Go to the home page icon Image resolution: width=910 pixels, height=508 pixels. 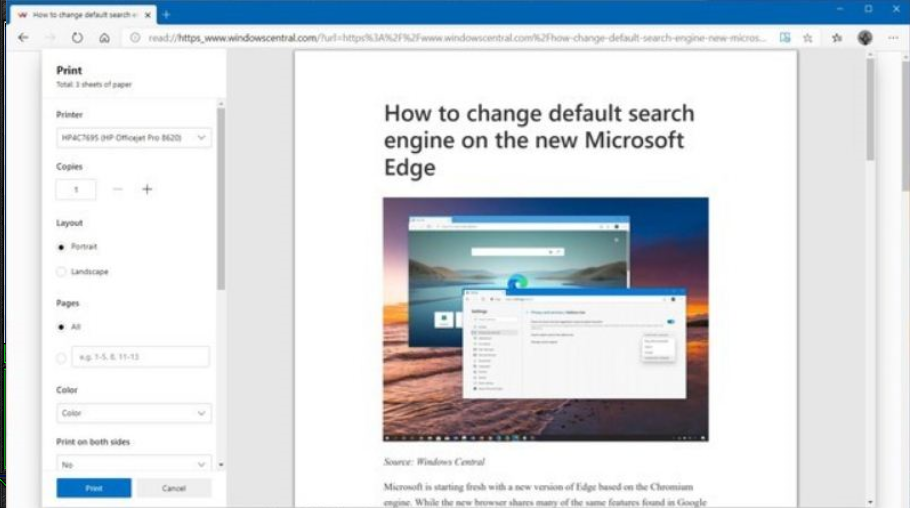104,38
